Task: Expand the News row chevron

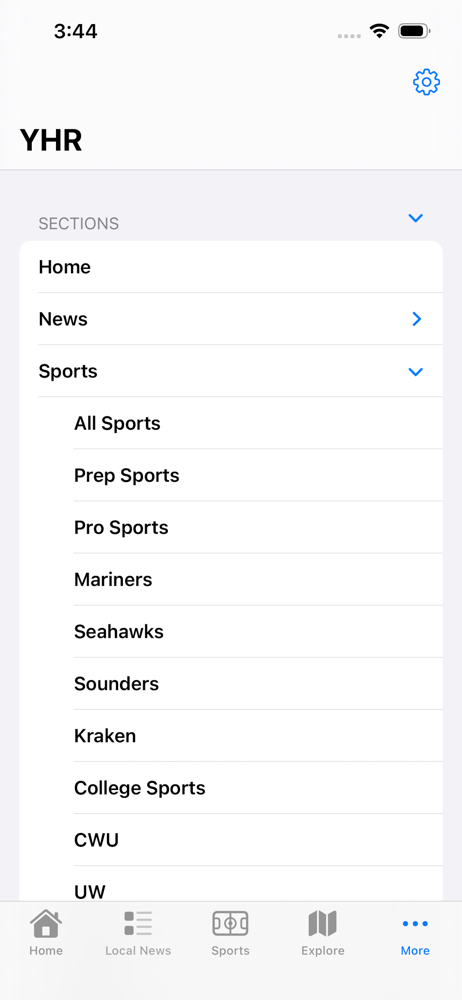Action: (x=417, y=319)
